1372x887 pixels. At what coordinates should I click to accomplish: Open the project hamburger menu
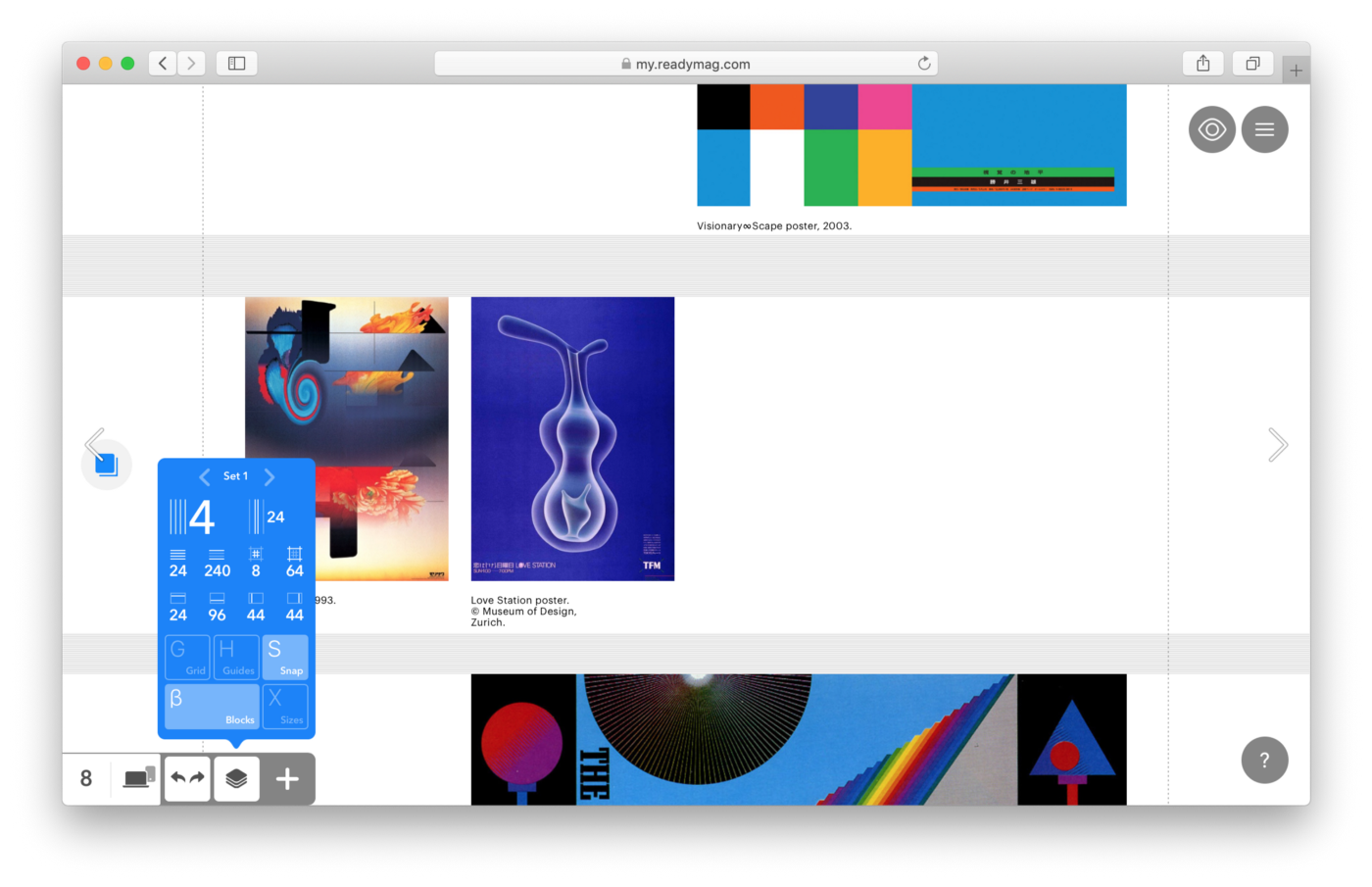coord(1264,128)
